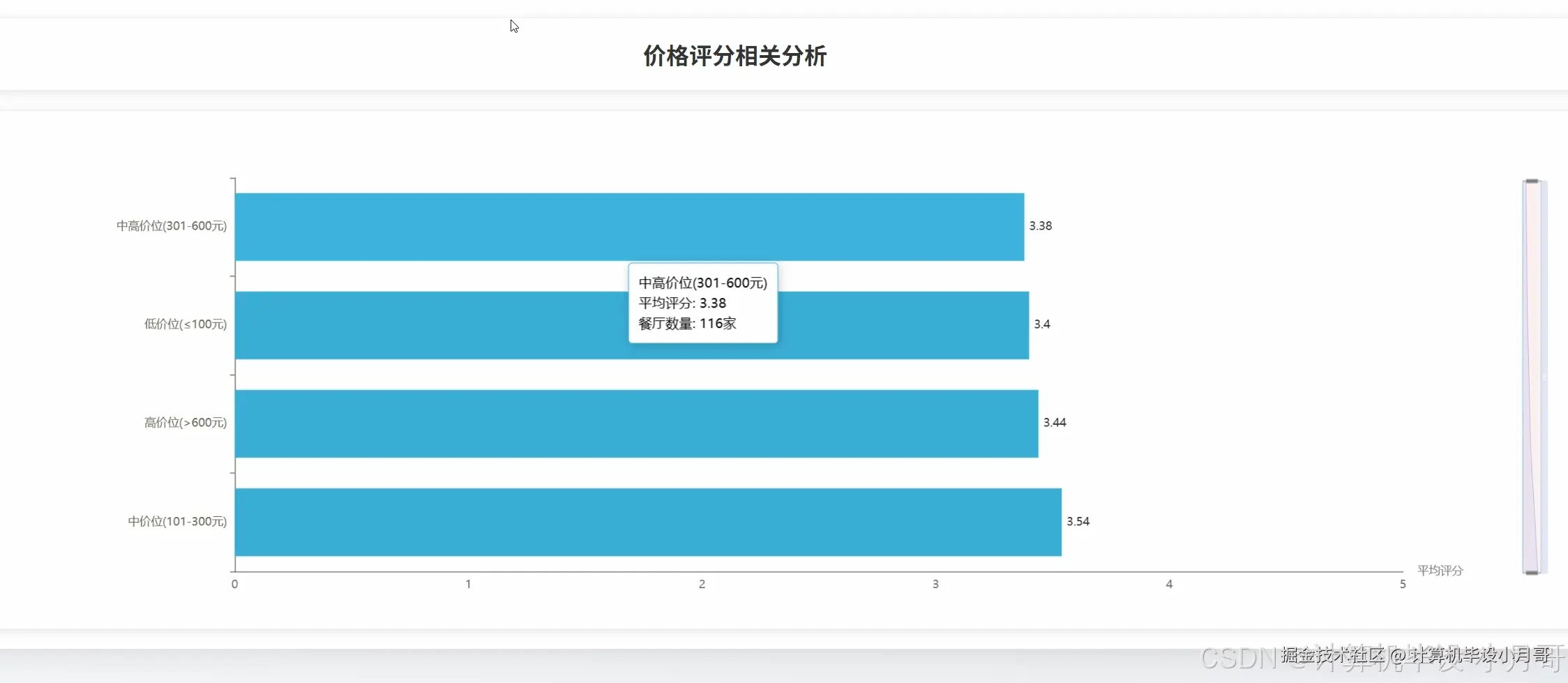1568x683 pixels.
Task: Select the 高价位(>600元) bar
Action: coord(628,421)
